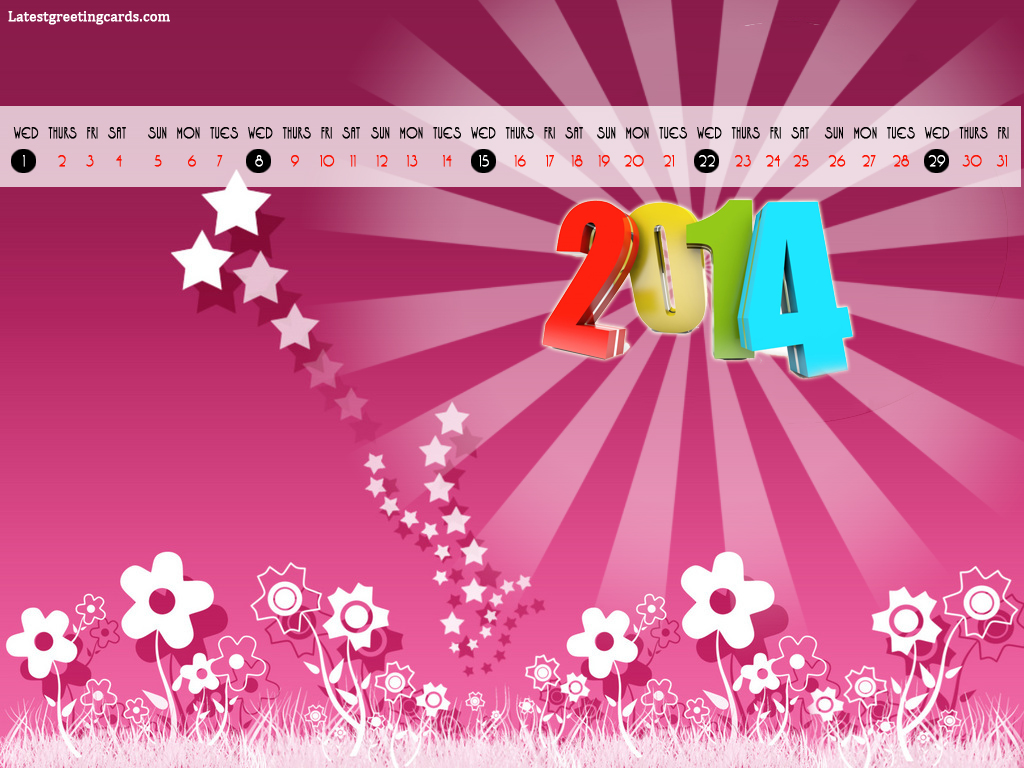Select date 2 in the calendar strip
Screen dimensions: 1024x768
point(62,161)
